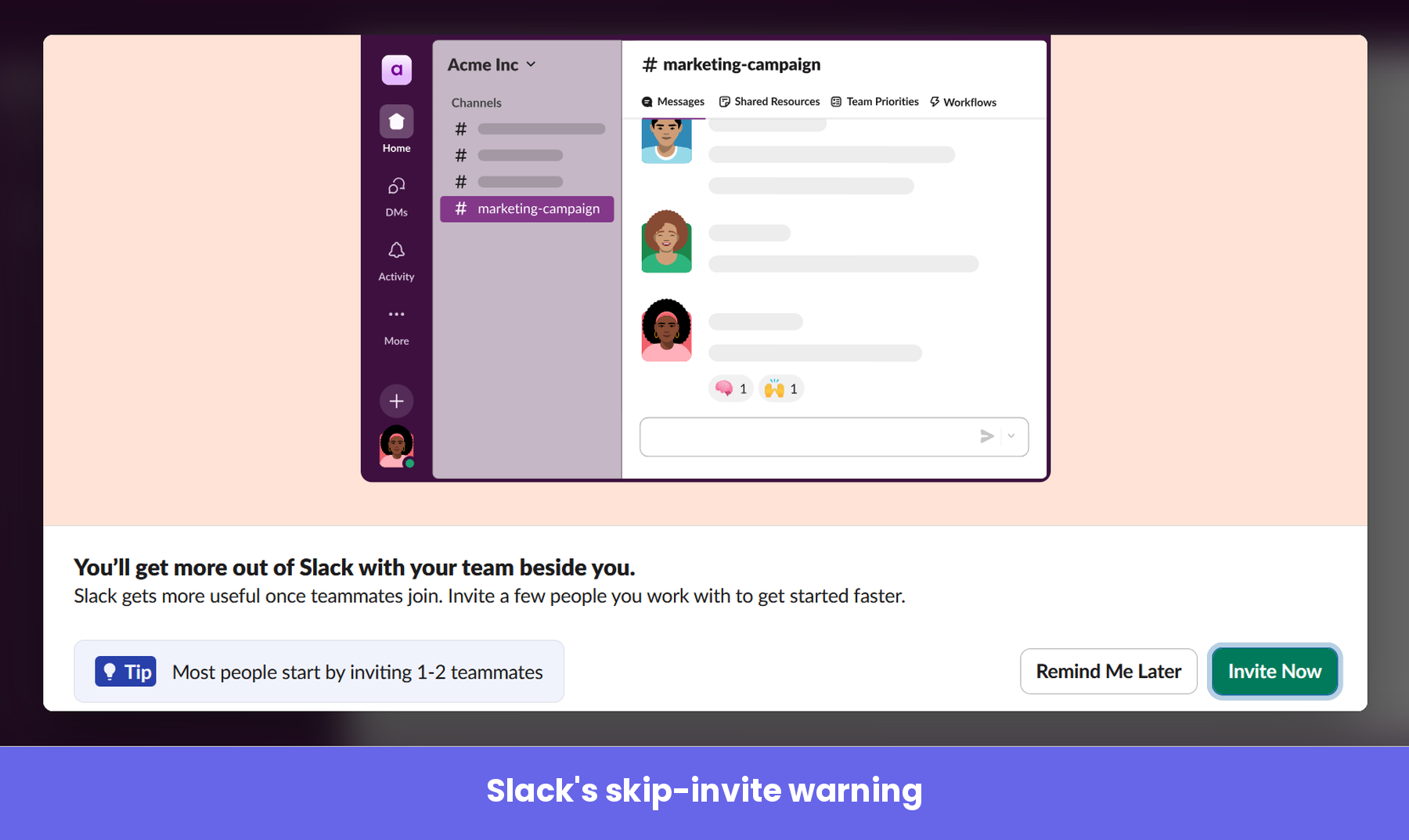Click the send message arrow icon
Viewport: 1409px width, 840px height.
[x=987, y=436]
